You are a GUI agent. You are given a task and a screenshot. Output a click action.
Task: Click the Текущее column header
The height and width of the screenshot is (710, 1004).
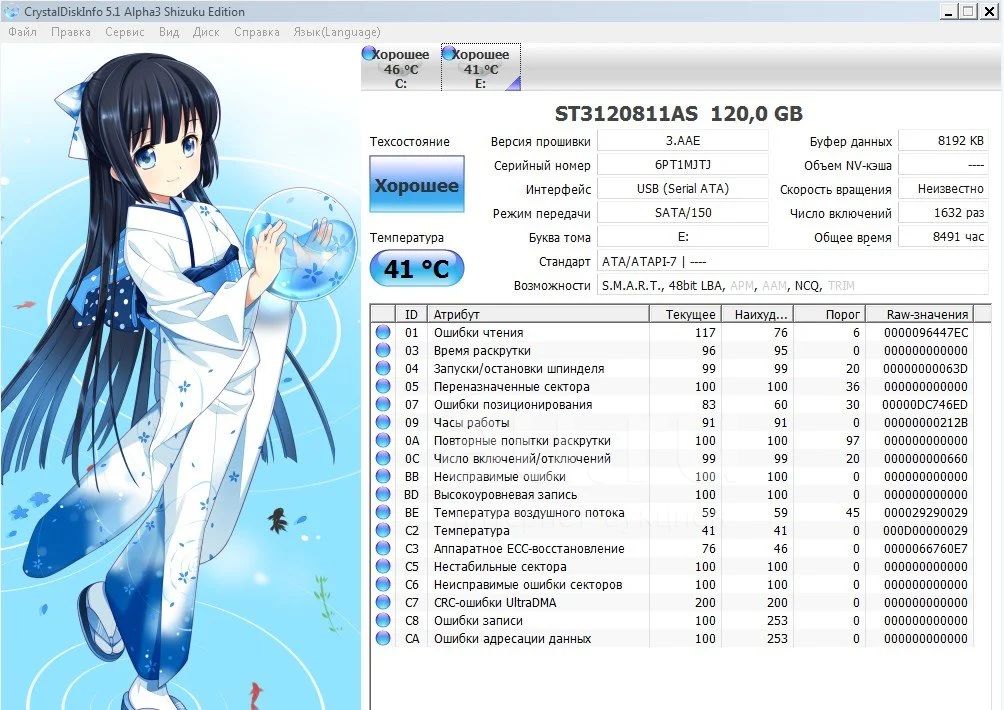coord(686,314)
